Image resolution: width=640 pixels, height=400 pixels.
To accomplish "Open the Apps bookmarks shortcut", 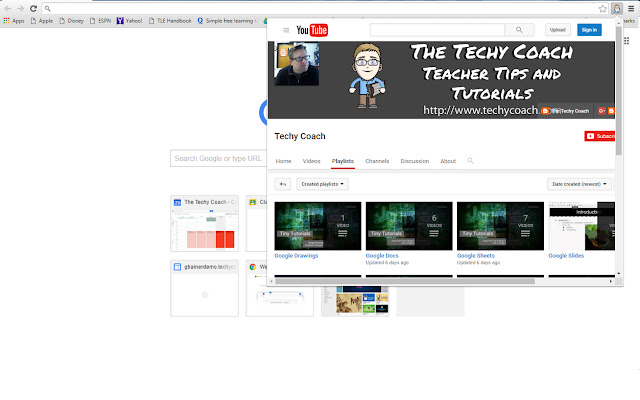I will click(14, 21).
